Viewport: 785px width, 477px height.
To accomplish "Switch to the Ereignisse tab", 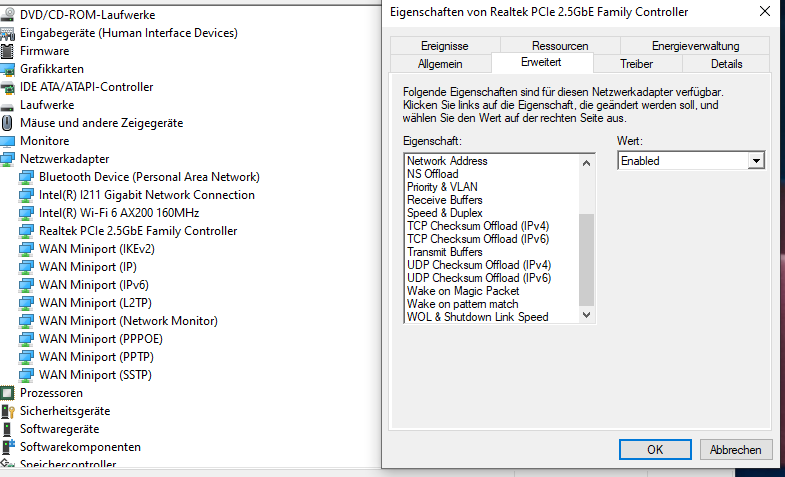I will (x=445, y=46).
